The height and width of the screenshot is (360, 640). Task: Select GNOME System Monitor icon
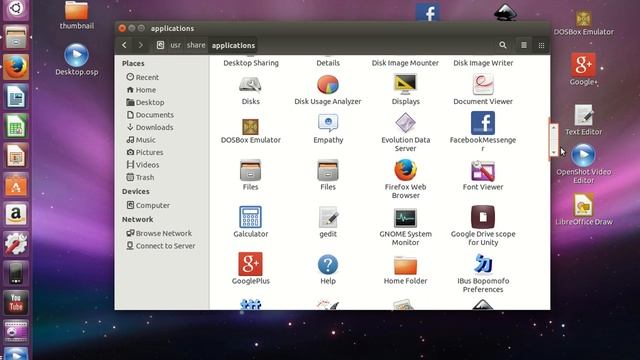405,218
